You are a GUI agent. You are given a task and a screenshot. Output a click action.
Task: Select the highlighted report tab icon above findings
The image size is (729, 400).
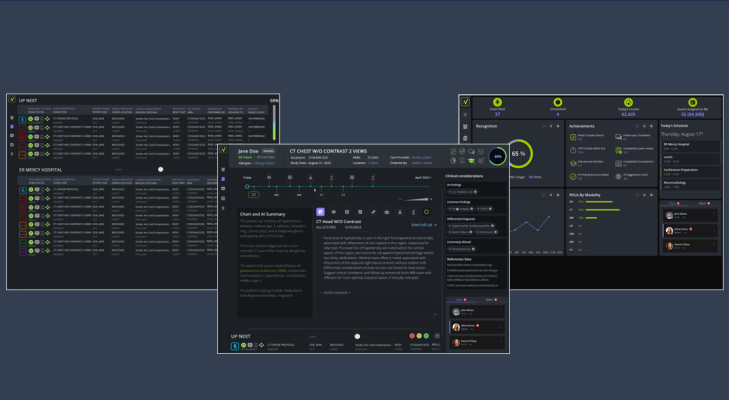[x=321, y=212]
